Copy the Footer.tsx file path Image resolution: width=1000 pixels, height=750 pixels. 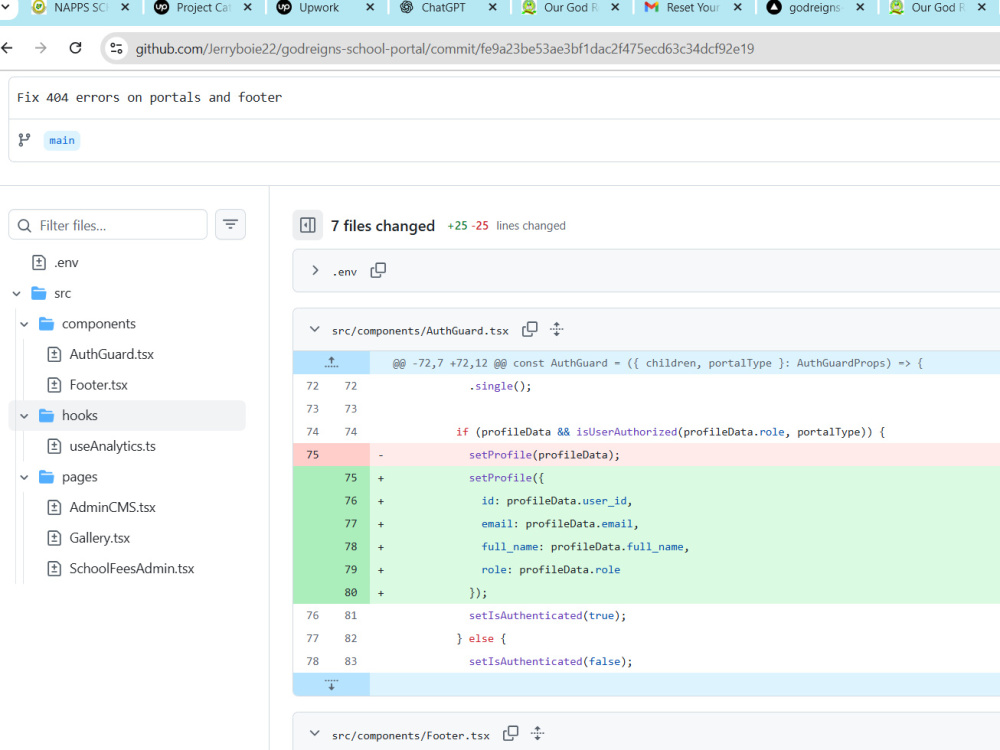(511, 733)
